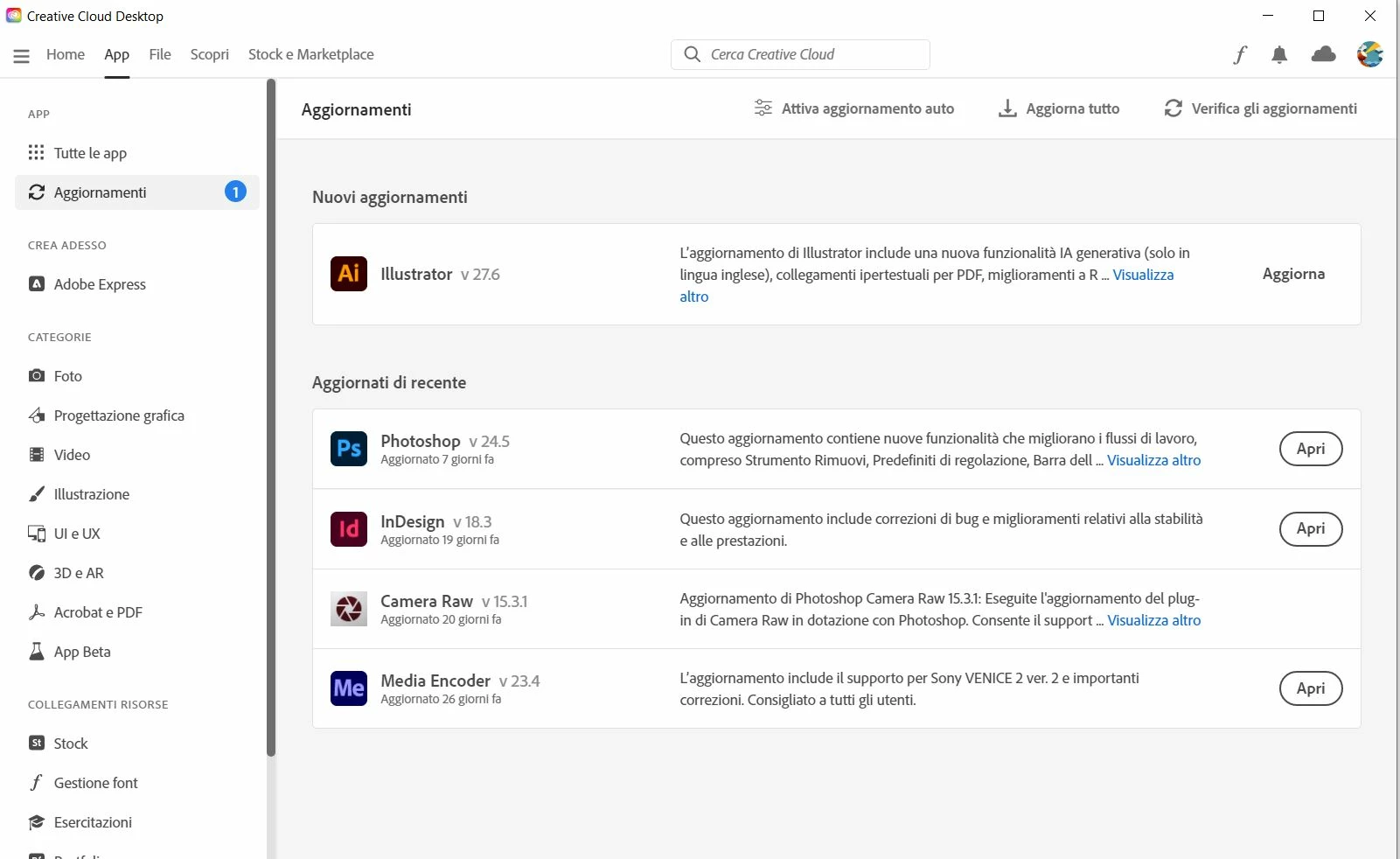Click Attiva aggiornamento auto
Viewport: 1400px width, 859px height.
(x=854, y=108)
